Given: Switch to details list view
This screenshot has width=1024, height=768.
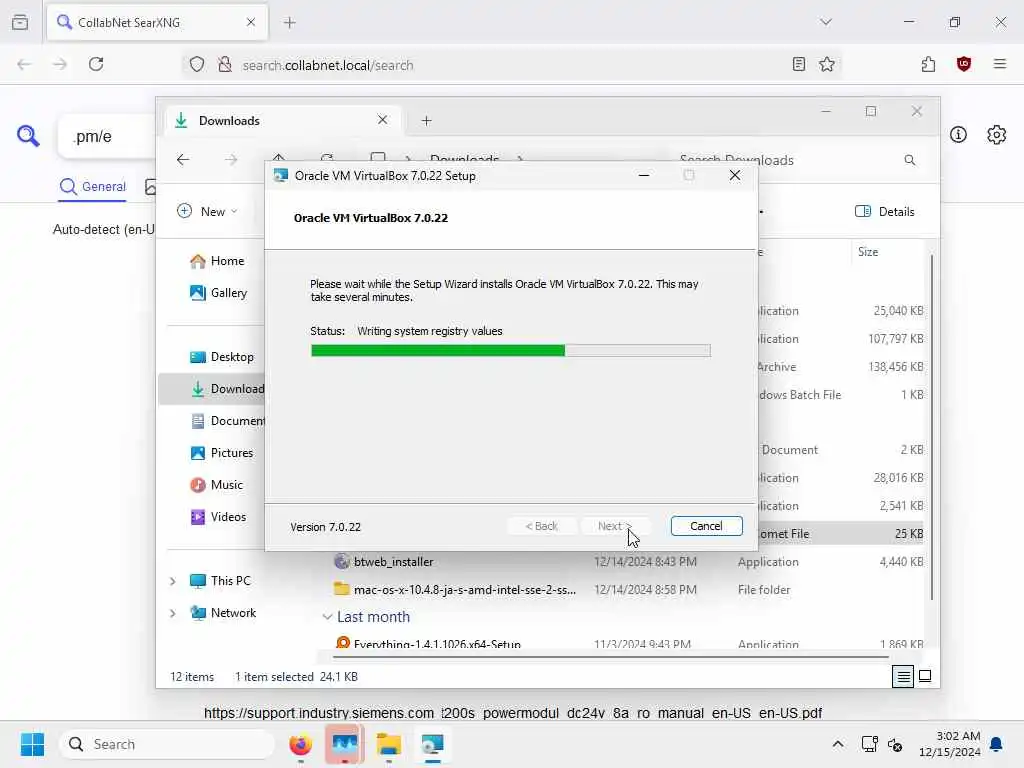Looking at the screenshot, I should pyautogui.click(x=903, y=677).
